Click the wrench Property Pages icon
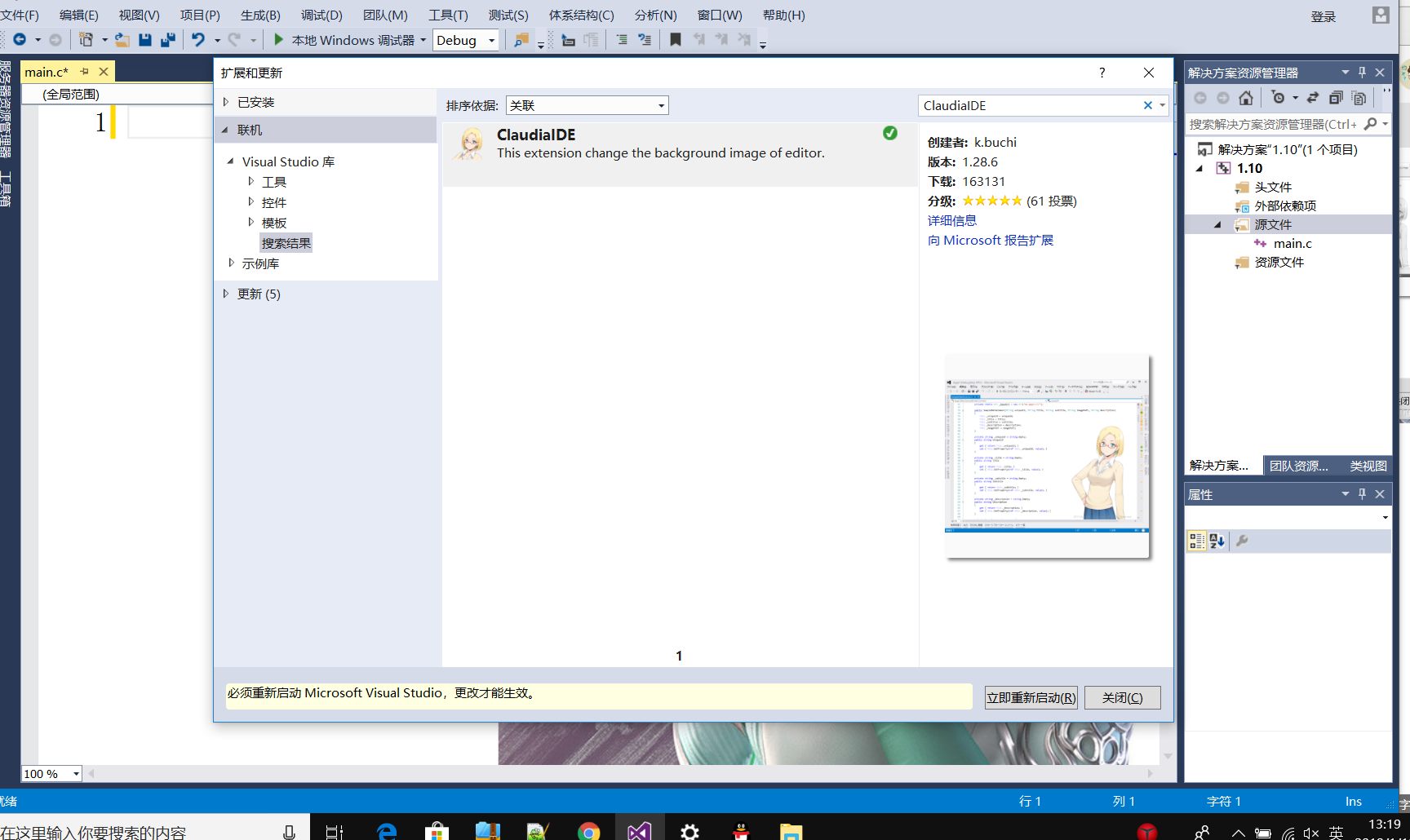 tap(1242, 541)
